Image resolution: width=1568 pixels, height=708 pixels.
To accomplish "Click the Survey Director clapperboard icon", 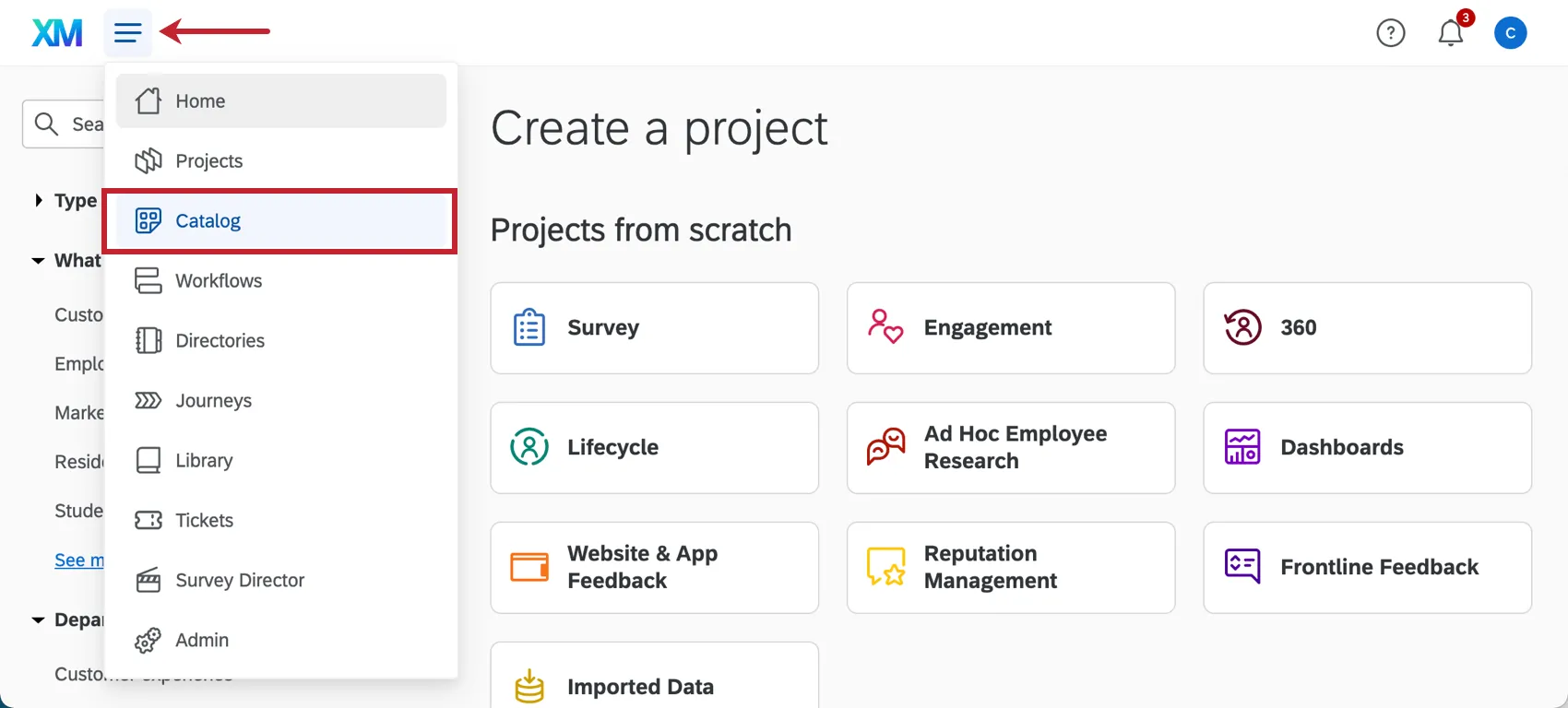I will point(148,580).
